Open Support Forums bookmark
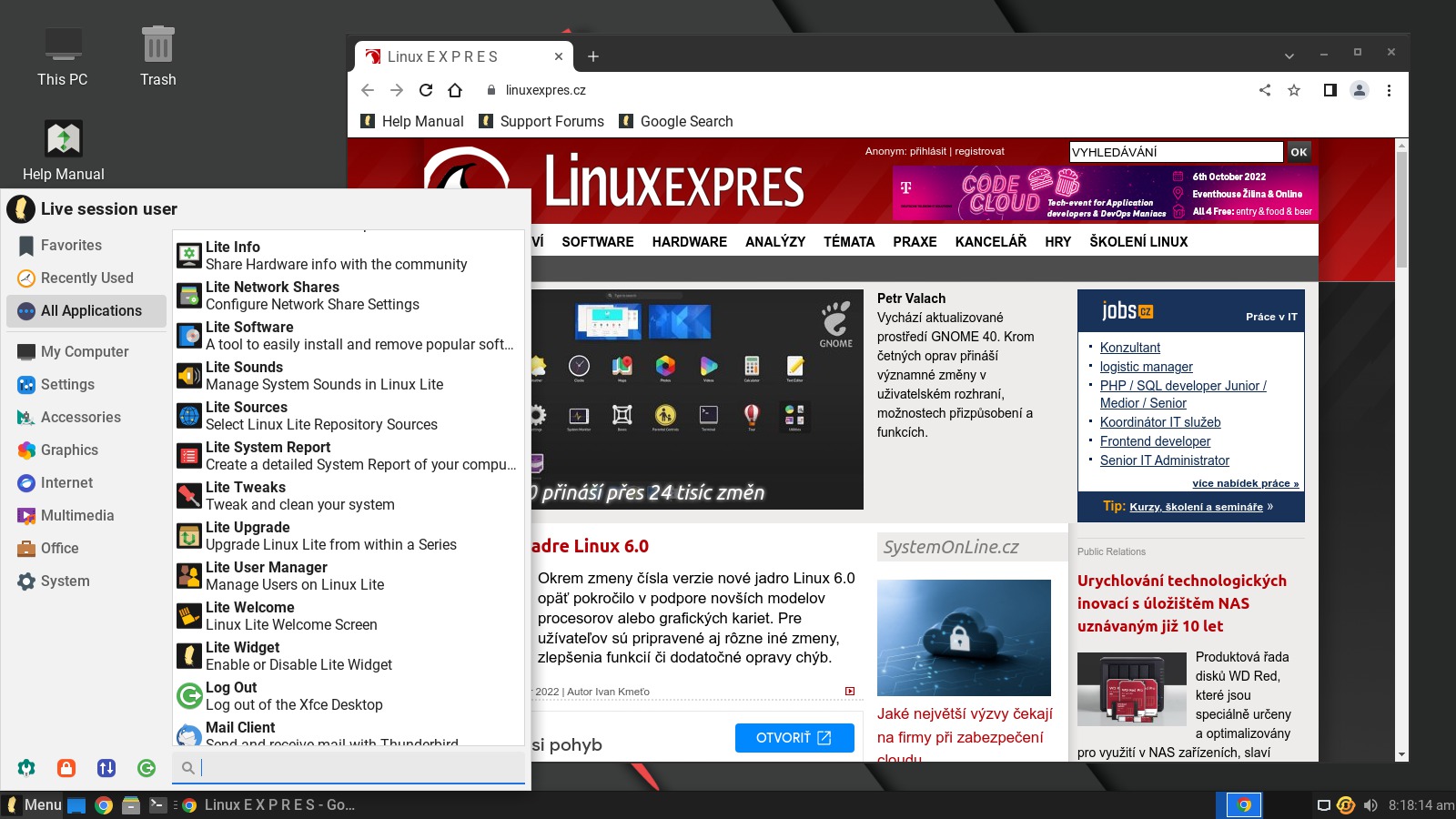The height and width of the screenshot is (819, 1456). (541, 121)
